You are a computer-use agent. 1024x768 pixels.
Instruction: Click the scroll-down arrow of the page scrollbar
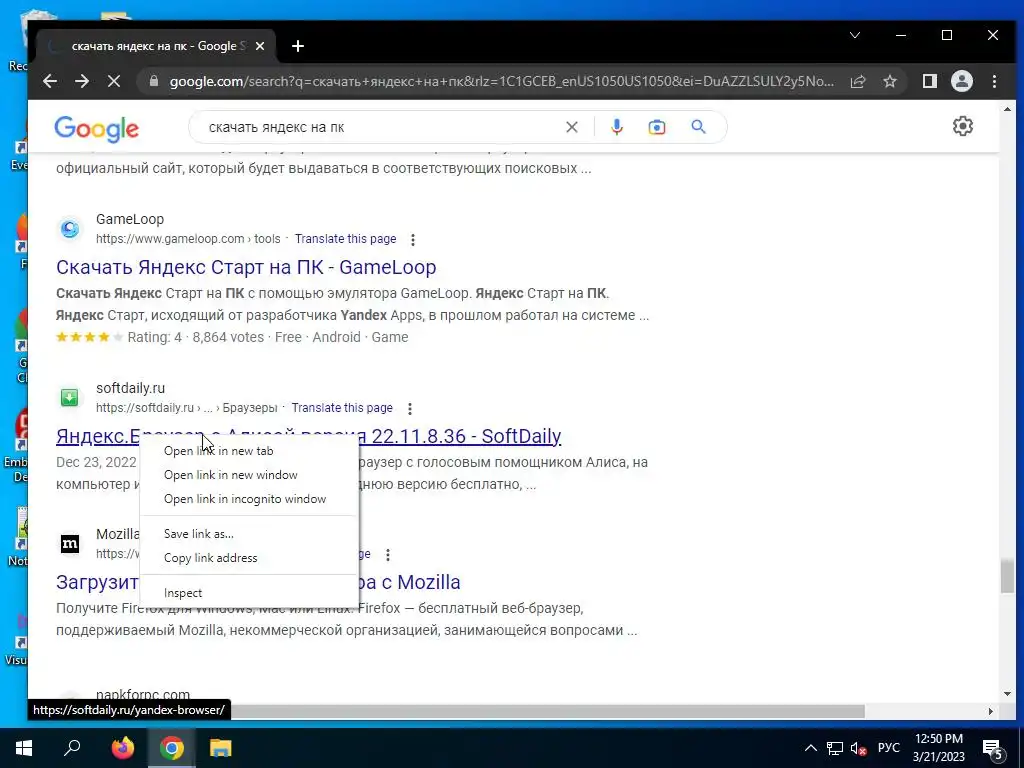1007,694
